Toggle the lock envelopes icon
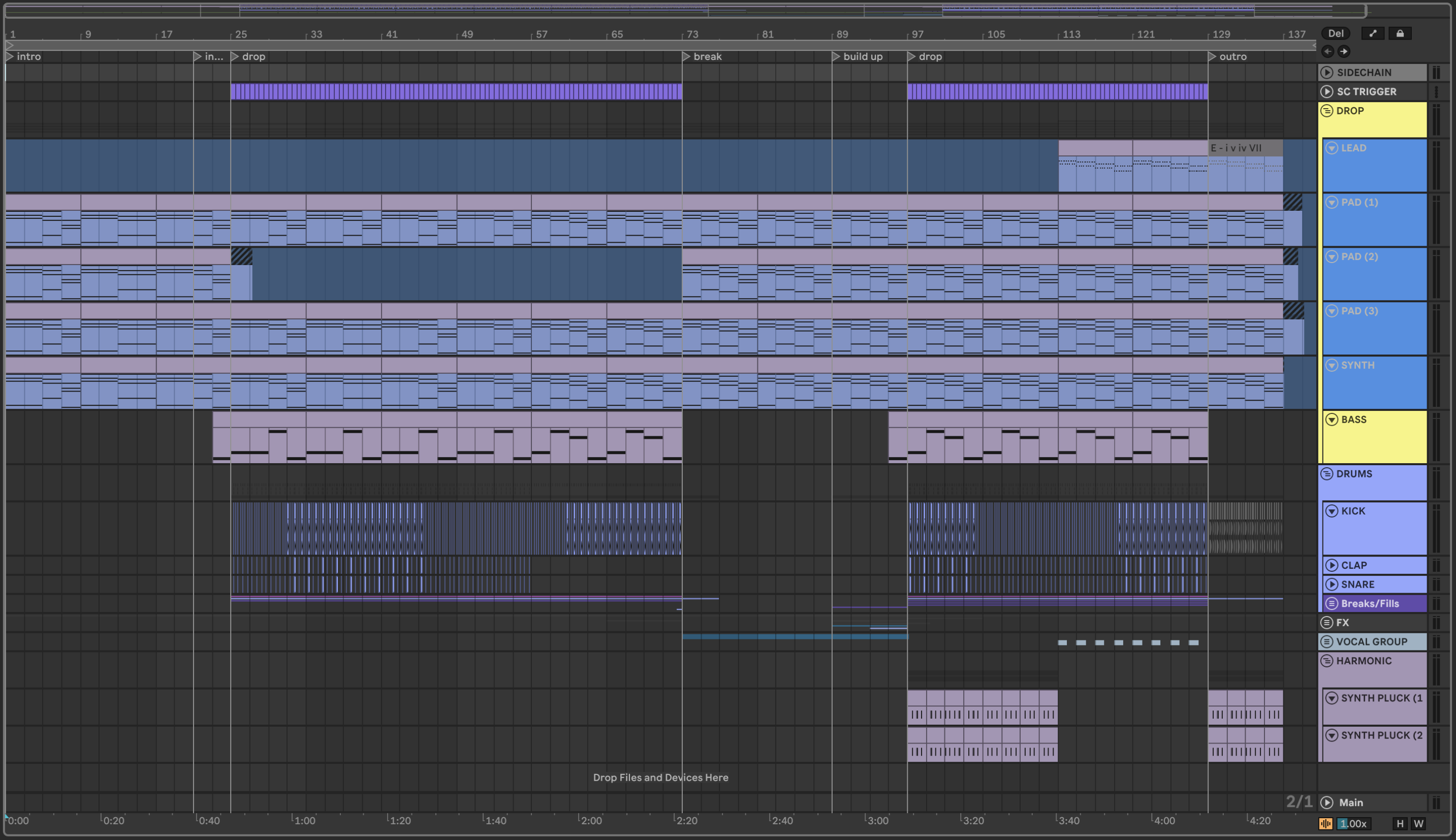This screenshot has width=1456, height=840. click(1400, 34)
